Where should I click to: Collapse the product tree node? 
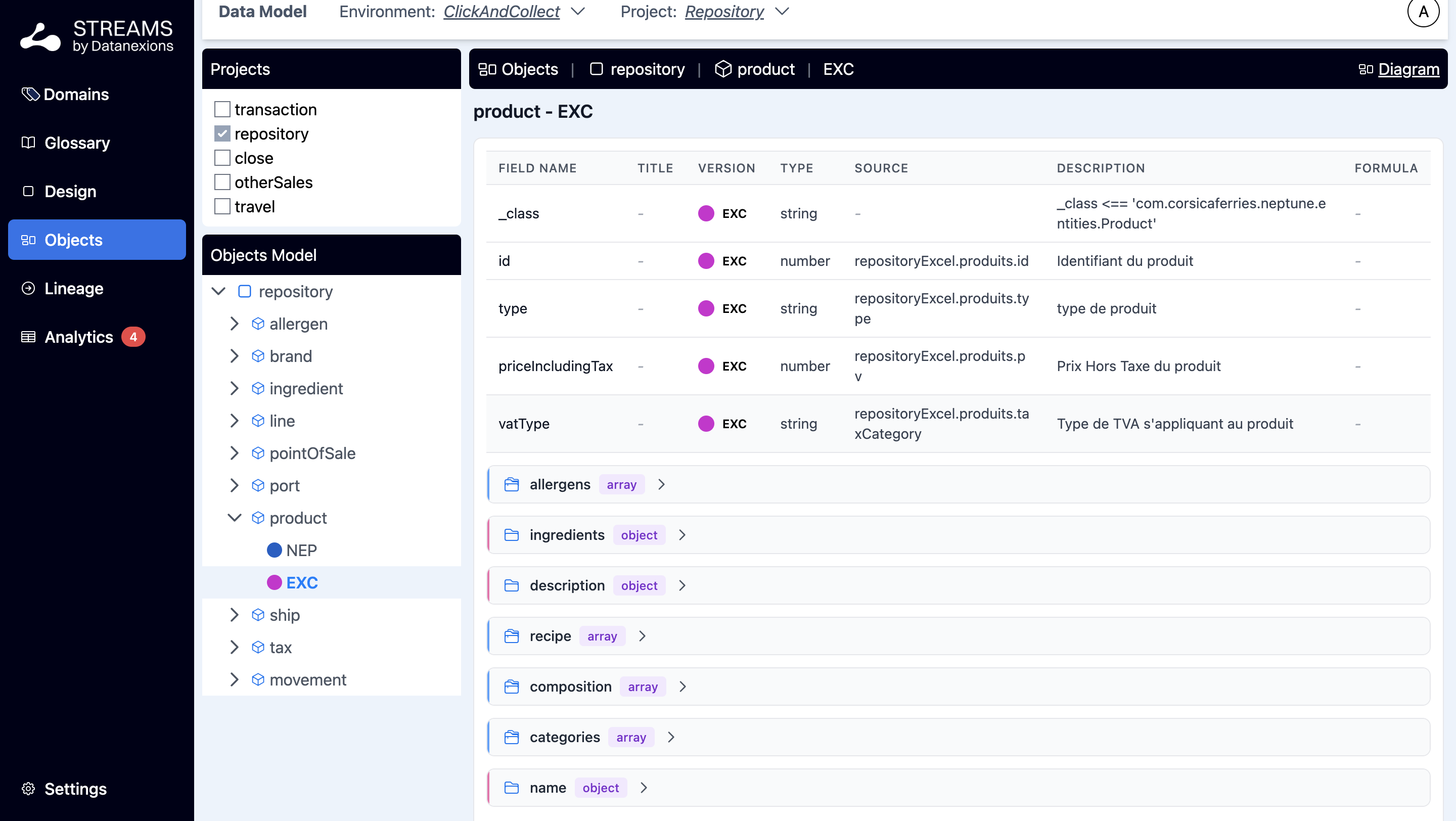coord(235,518)
